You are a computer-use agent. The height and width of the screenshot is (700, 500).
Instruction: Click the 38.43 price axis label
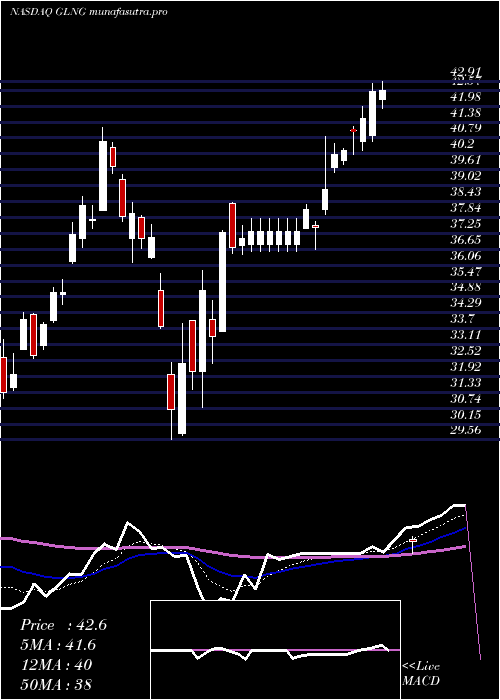(x=465, y=192)
